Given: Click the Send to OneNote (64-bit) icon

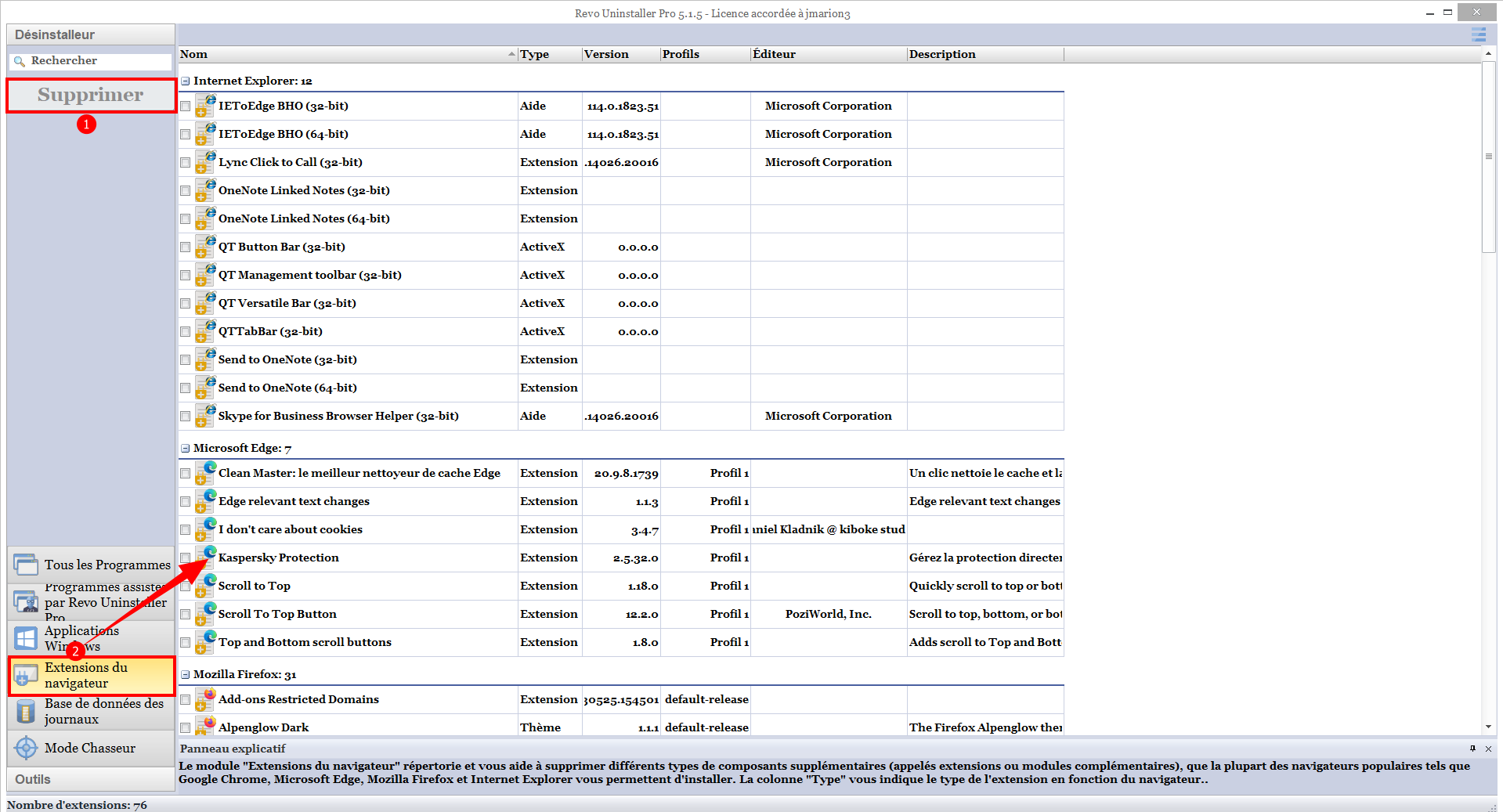Looking at the screenshot, I should (205, 388).
